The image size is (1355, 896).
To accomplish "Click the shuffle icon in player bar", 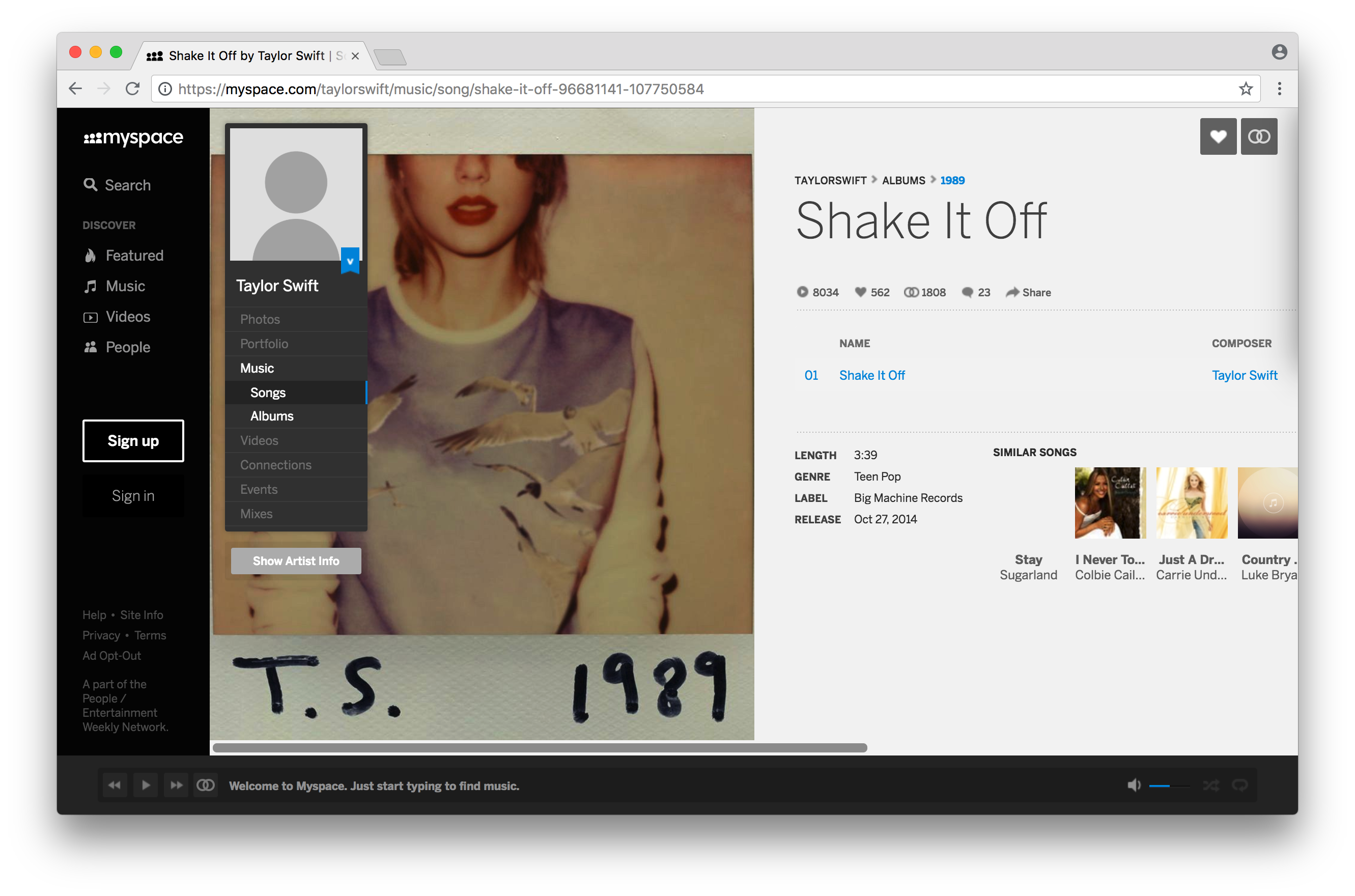I will pos(1217,785).
